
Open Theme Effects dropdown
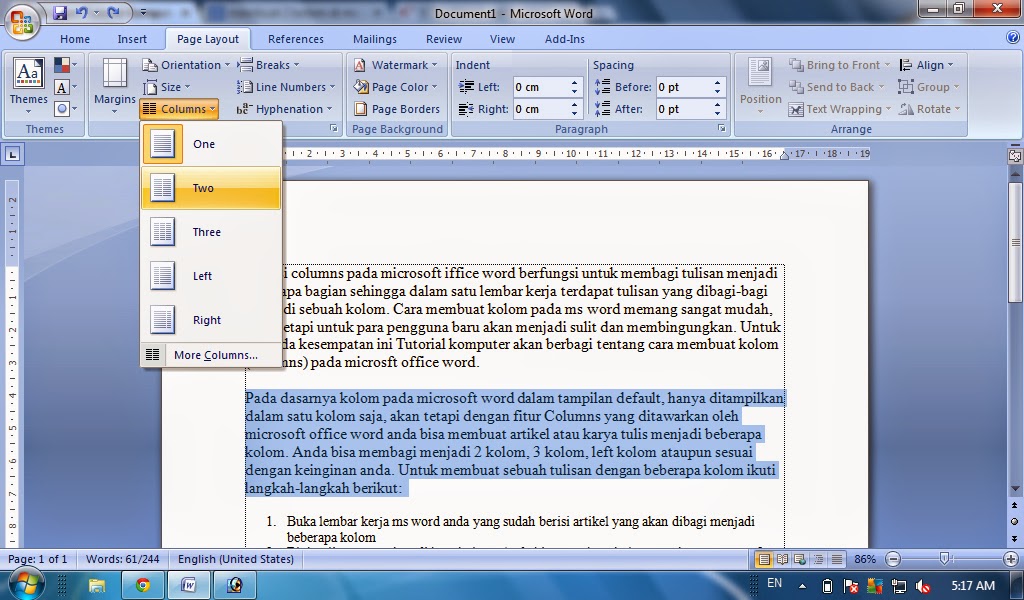coord(65,109)
